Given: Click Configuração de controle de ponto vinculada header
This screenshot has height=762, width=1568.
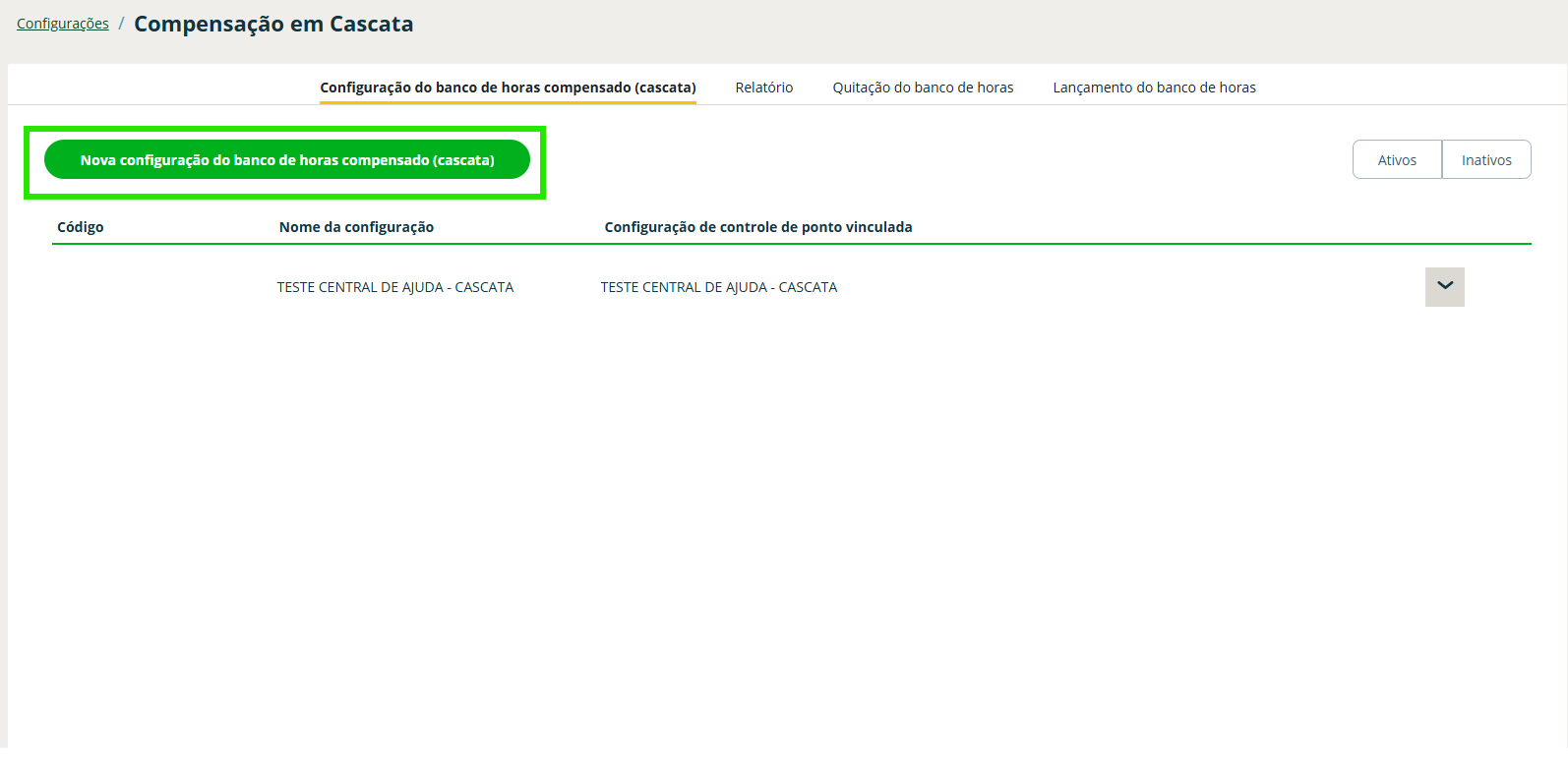Looking at the screenshot, I should pyautogui.click(x=757, y=227).
